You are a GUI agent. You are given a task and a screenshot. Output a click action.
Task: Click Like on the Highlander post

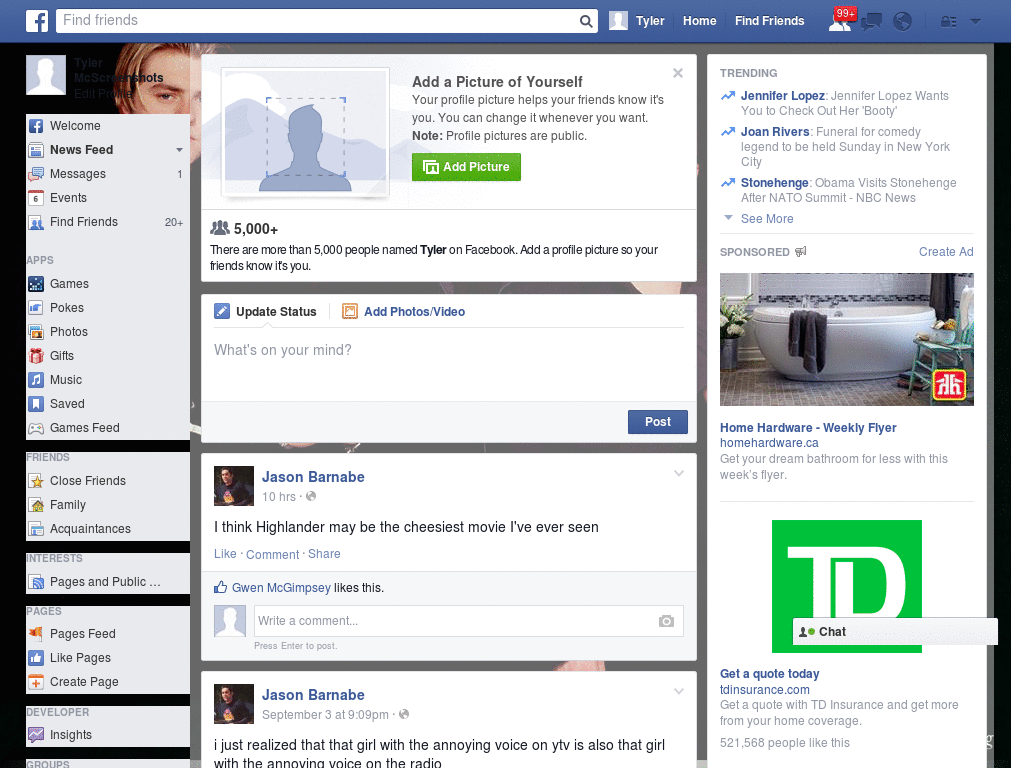pos(225,554)
